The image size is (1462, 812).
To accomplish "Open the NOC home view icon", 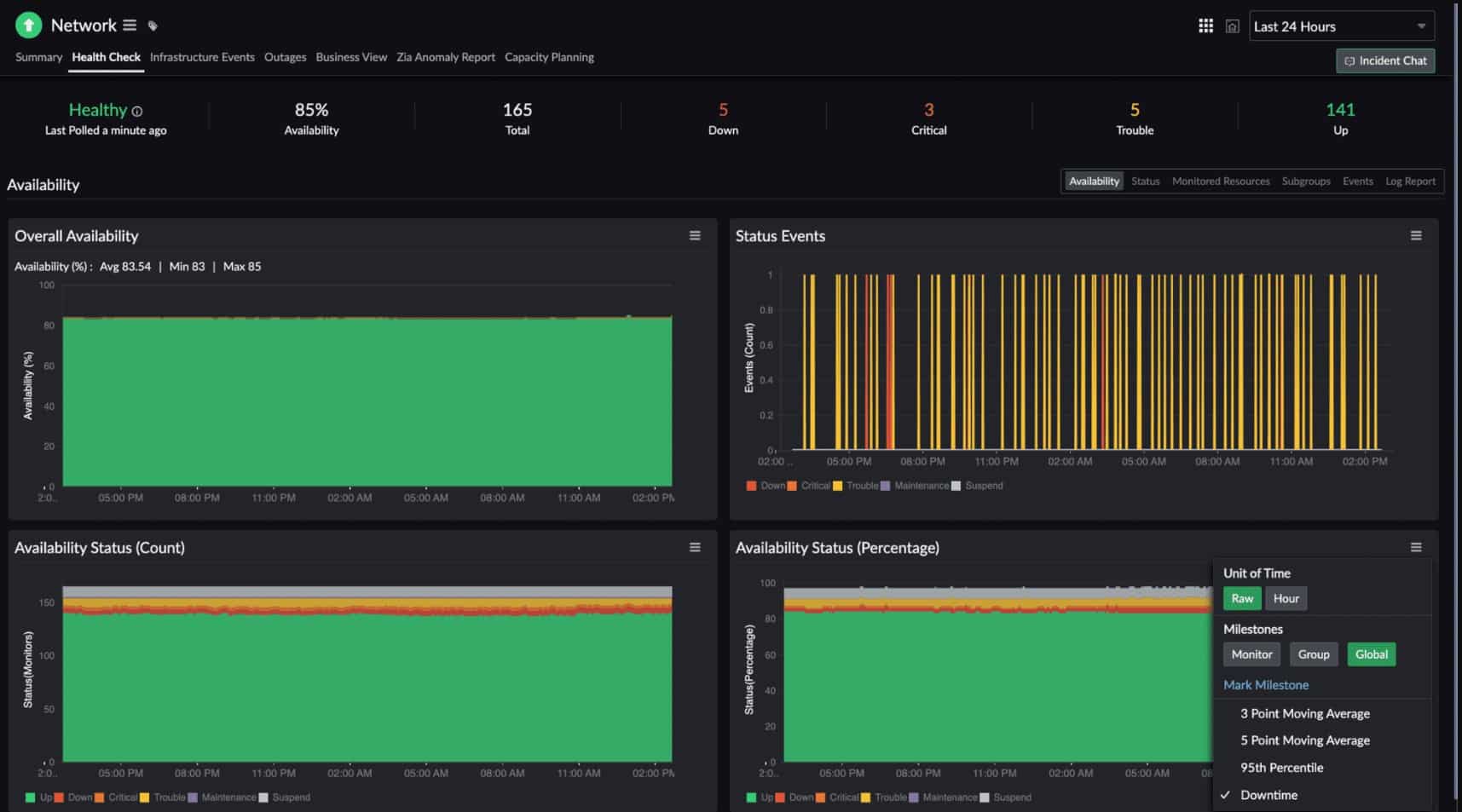I will click(x=1232, y=26).
